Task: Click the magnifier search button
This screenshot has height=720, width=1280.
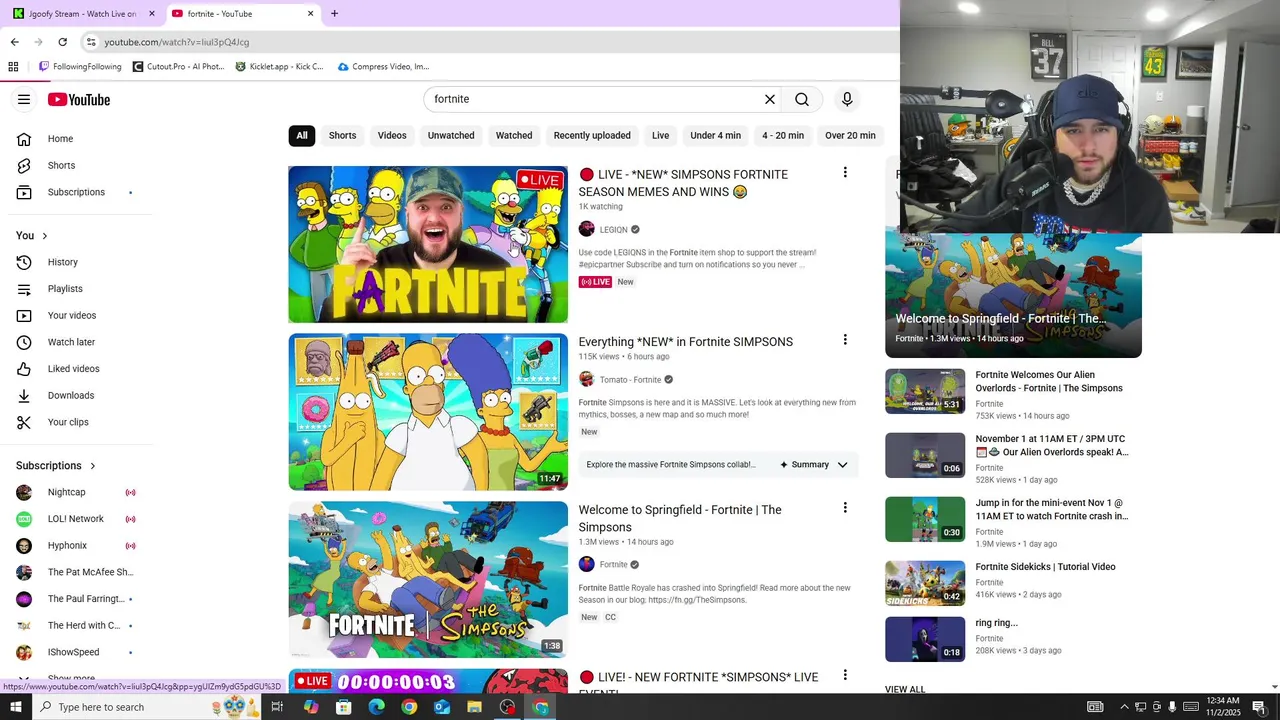Action: pyautogui.click(x=802, y=99)
